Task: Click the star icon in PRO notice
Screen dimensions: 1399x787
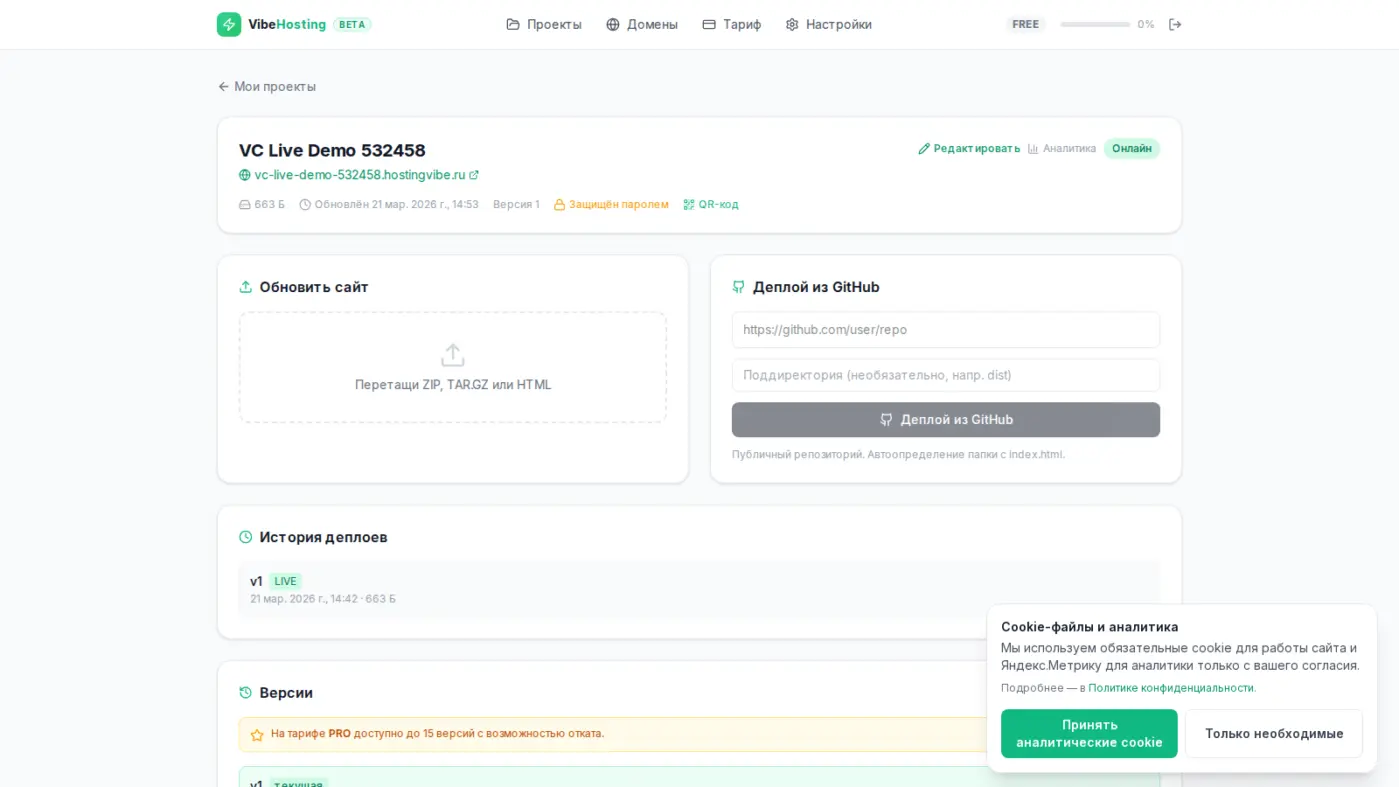Action: [257, 735]
